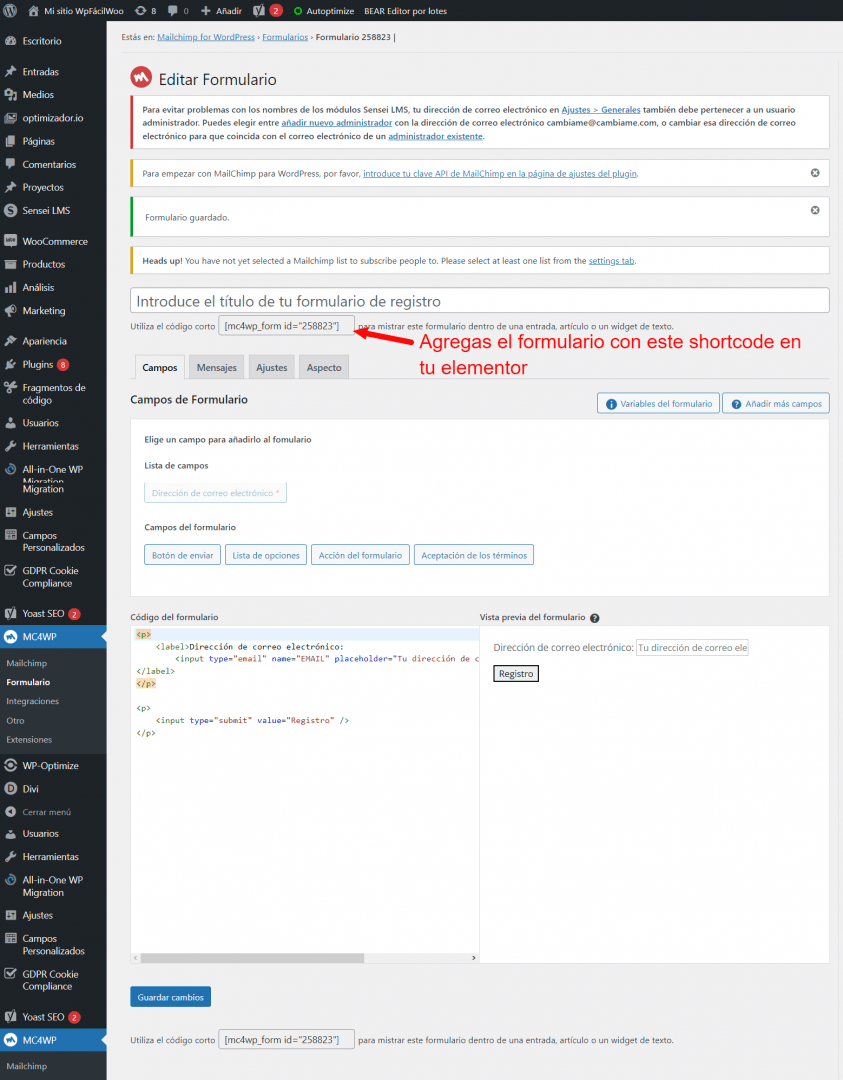Add the Lista de opciones field

266,555
